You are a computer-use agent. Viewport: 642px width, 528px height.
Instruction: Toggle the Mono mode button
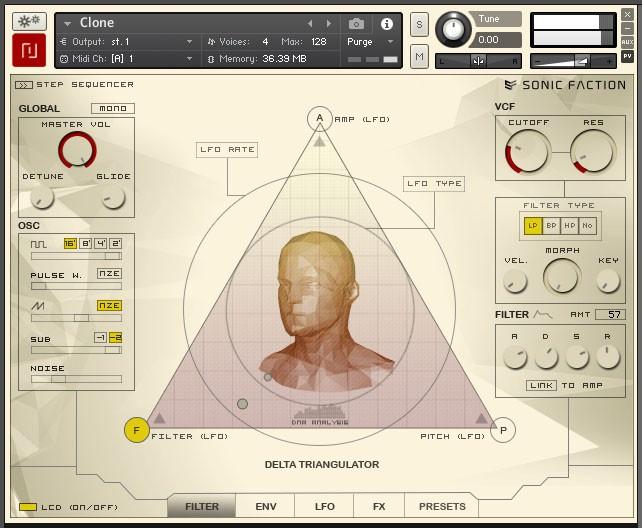tap(112, 108)
